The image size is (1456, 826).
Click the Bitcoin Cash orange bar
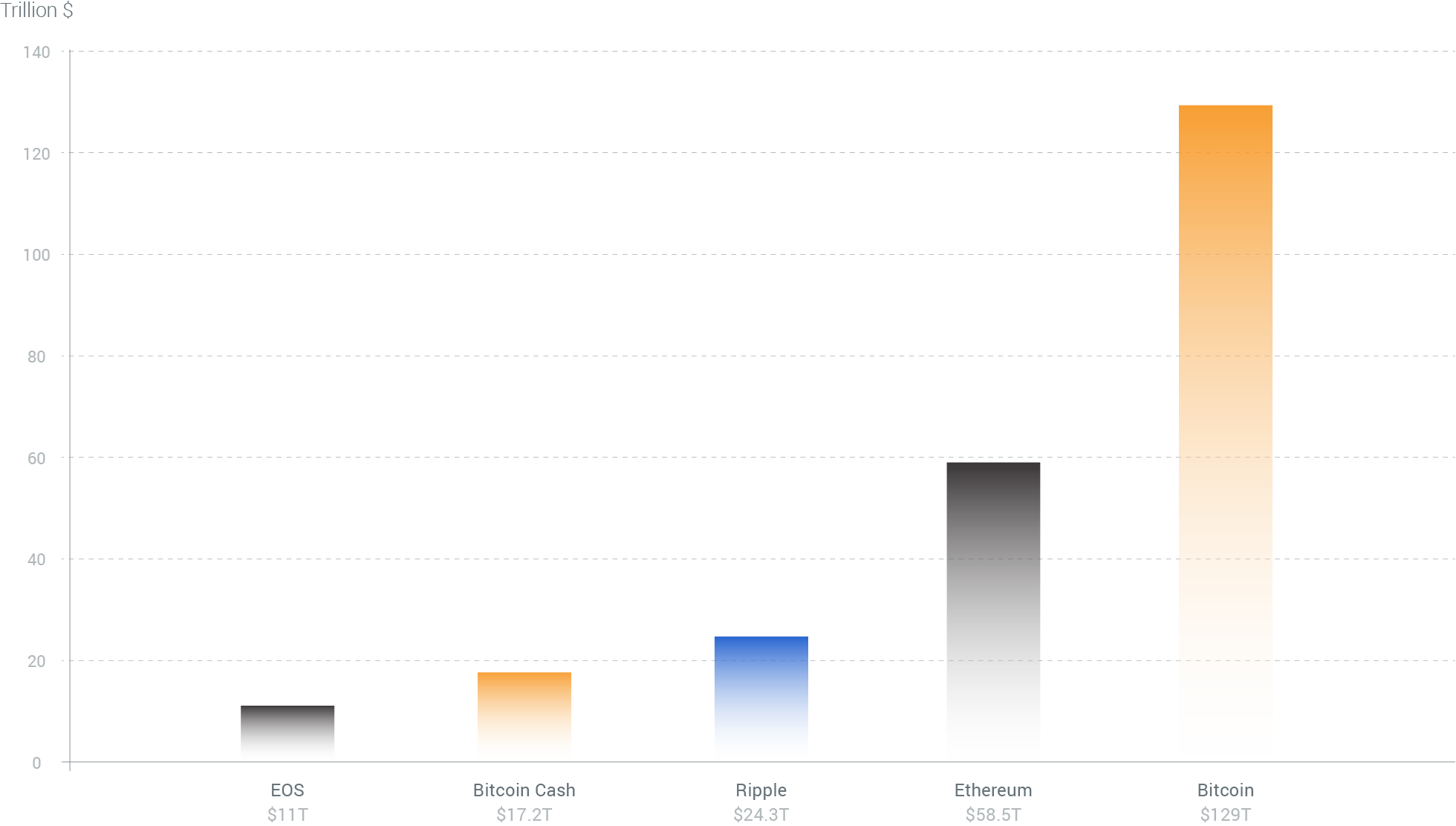point(524,717)
